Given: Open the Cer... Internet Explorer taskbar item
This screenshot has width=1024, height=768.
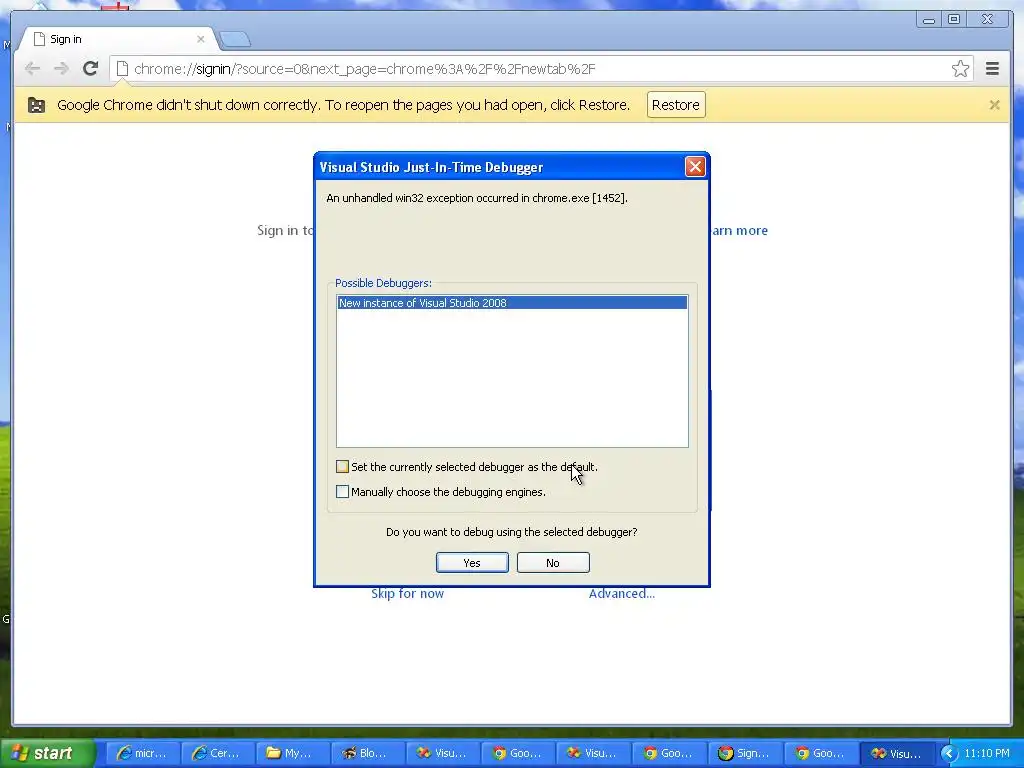Looking at the screenshot, I should tap(217, 753).
